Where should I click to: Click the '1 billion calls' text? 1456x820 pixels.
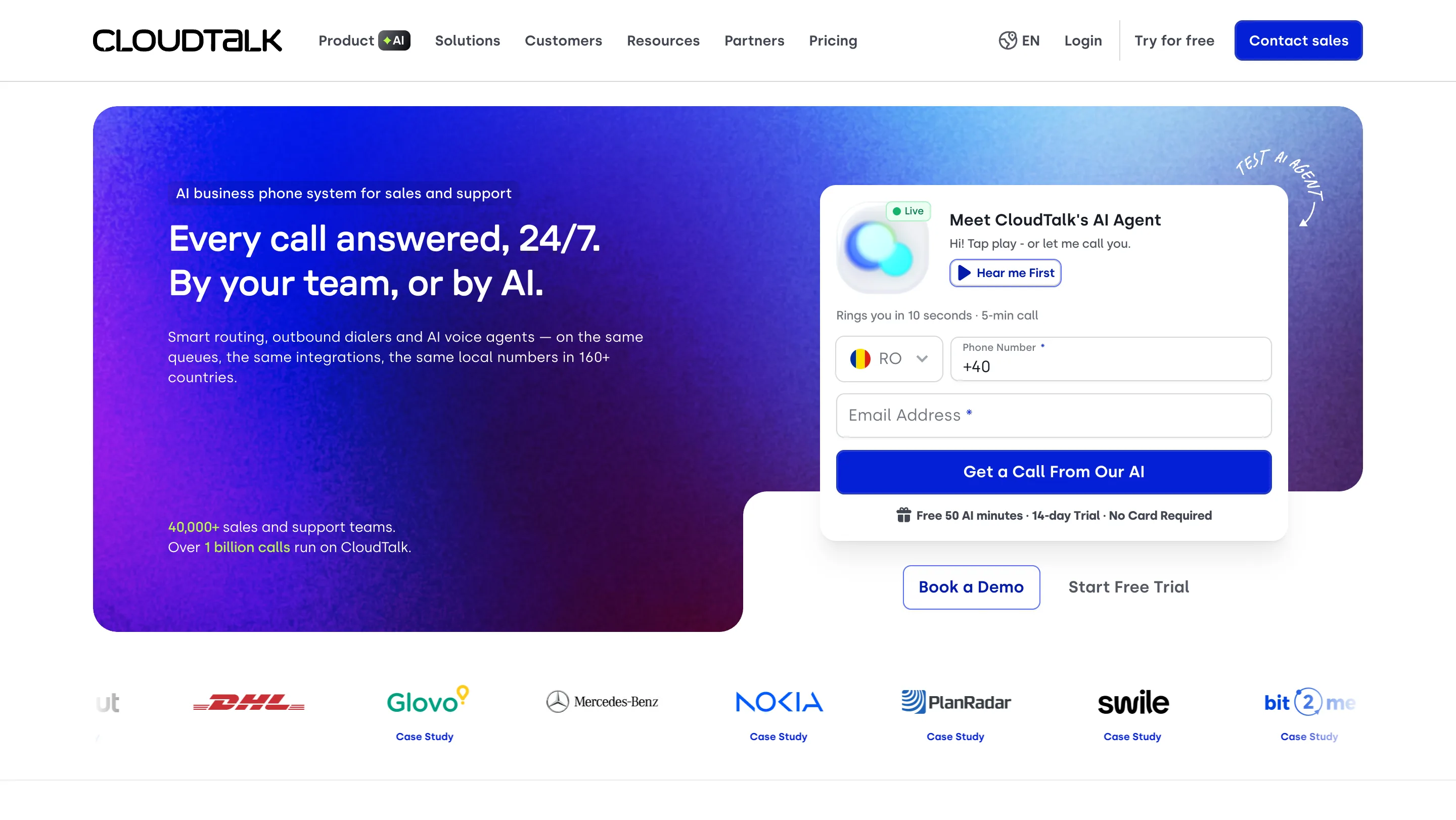coord(247,547)
